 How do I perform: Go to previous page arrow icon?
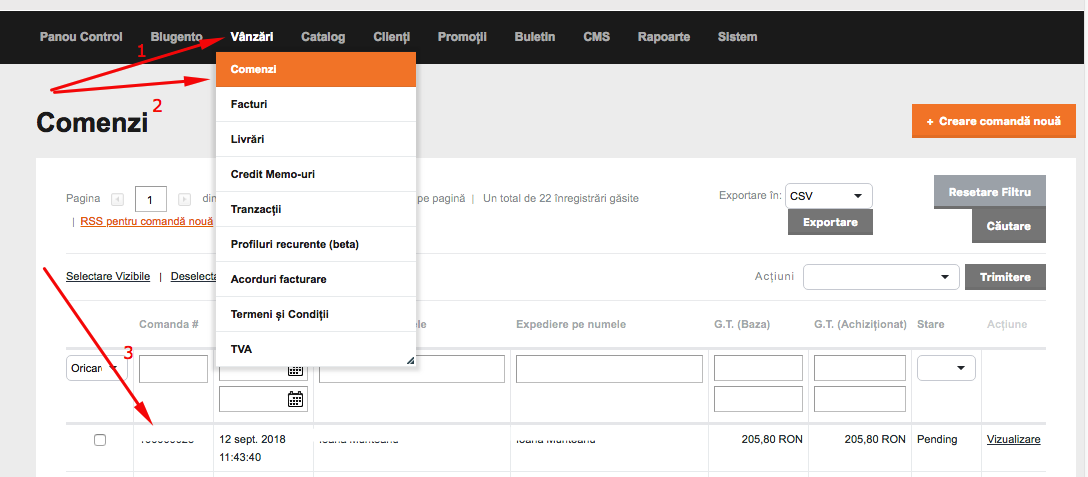tap(118, 199)
